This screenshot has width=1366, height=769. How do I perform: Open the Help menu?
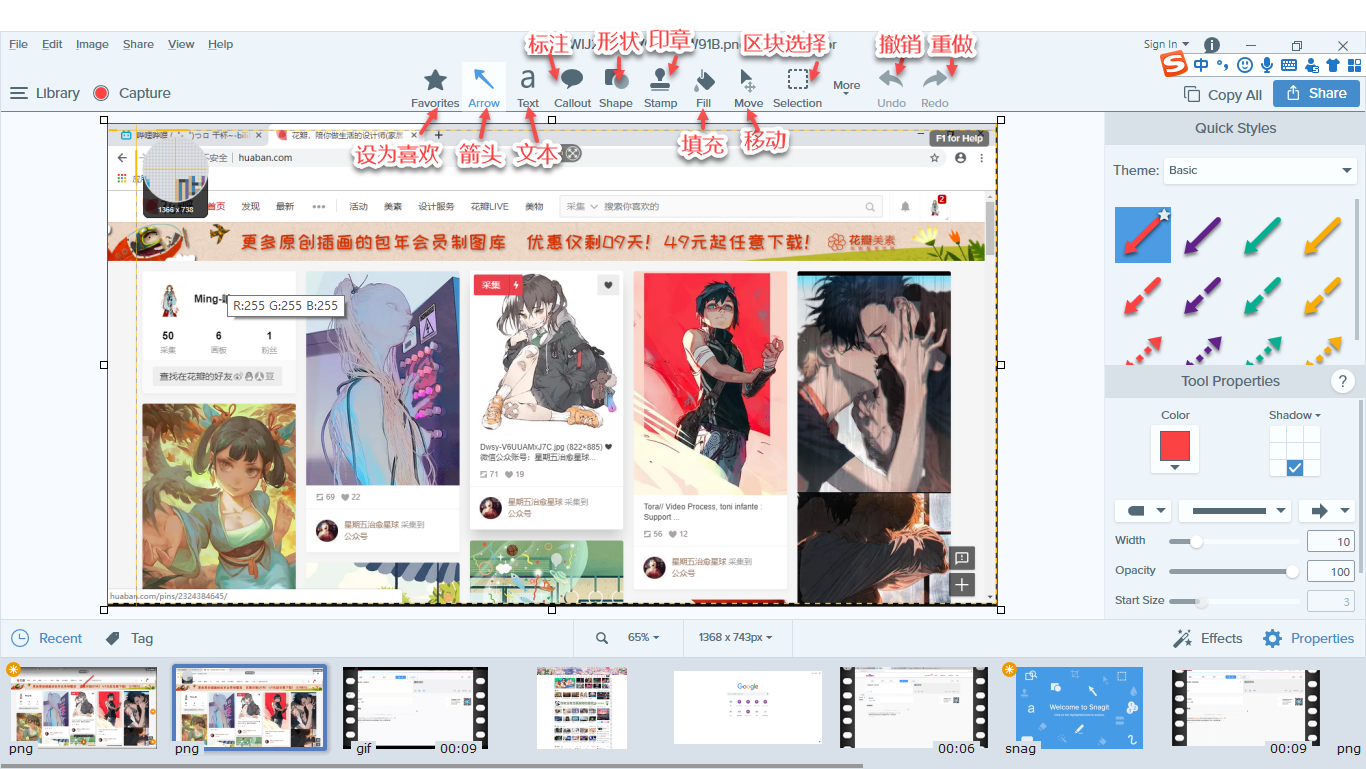(x=220, y=44)
